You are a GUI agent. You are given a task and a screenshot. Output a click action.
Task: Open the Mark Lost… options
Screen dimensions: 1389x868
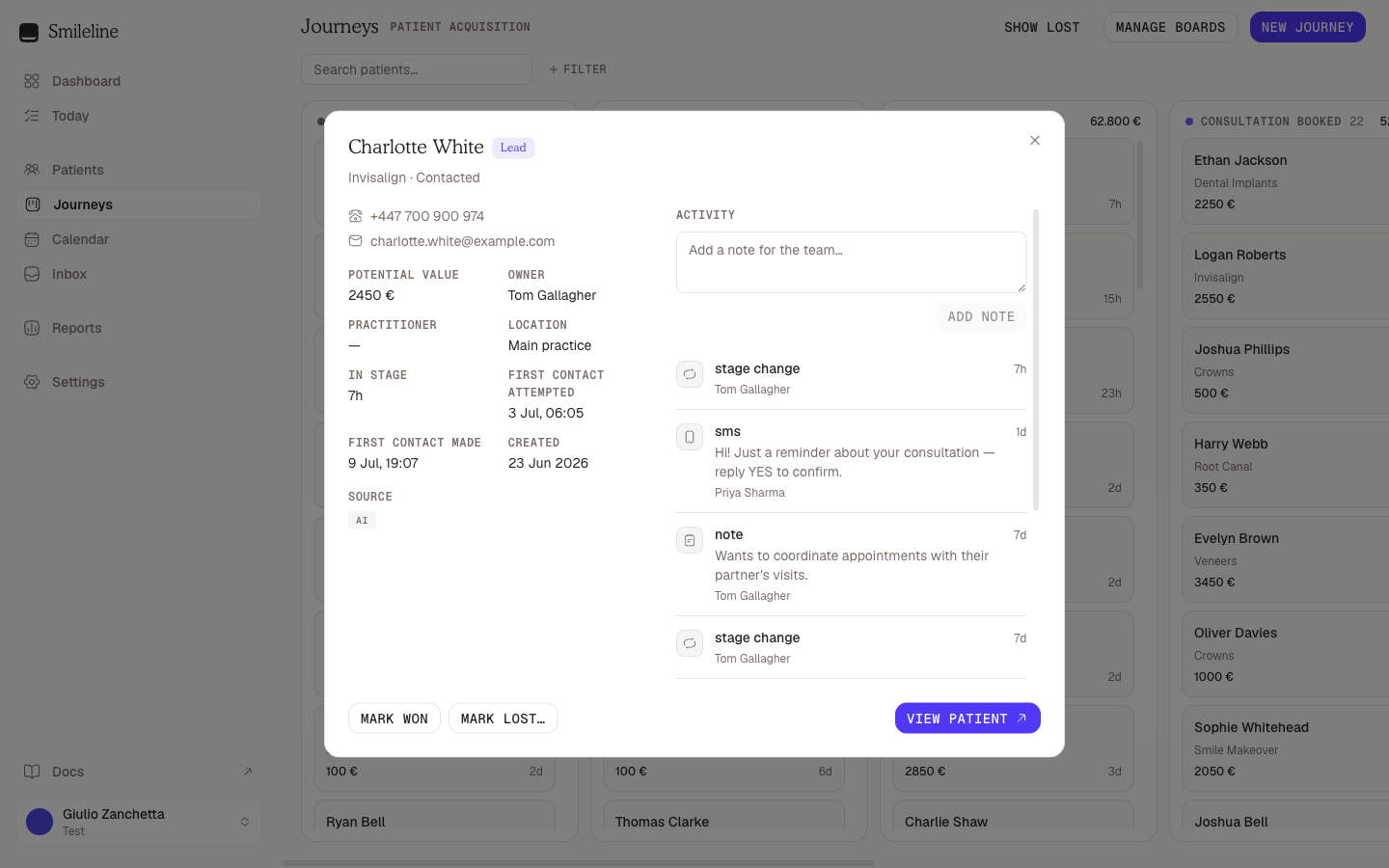click(x=503, y=719)
